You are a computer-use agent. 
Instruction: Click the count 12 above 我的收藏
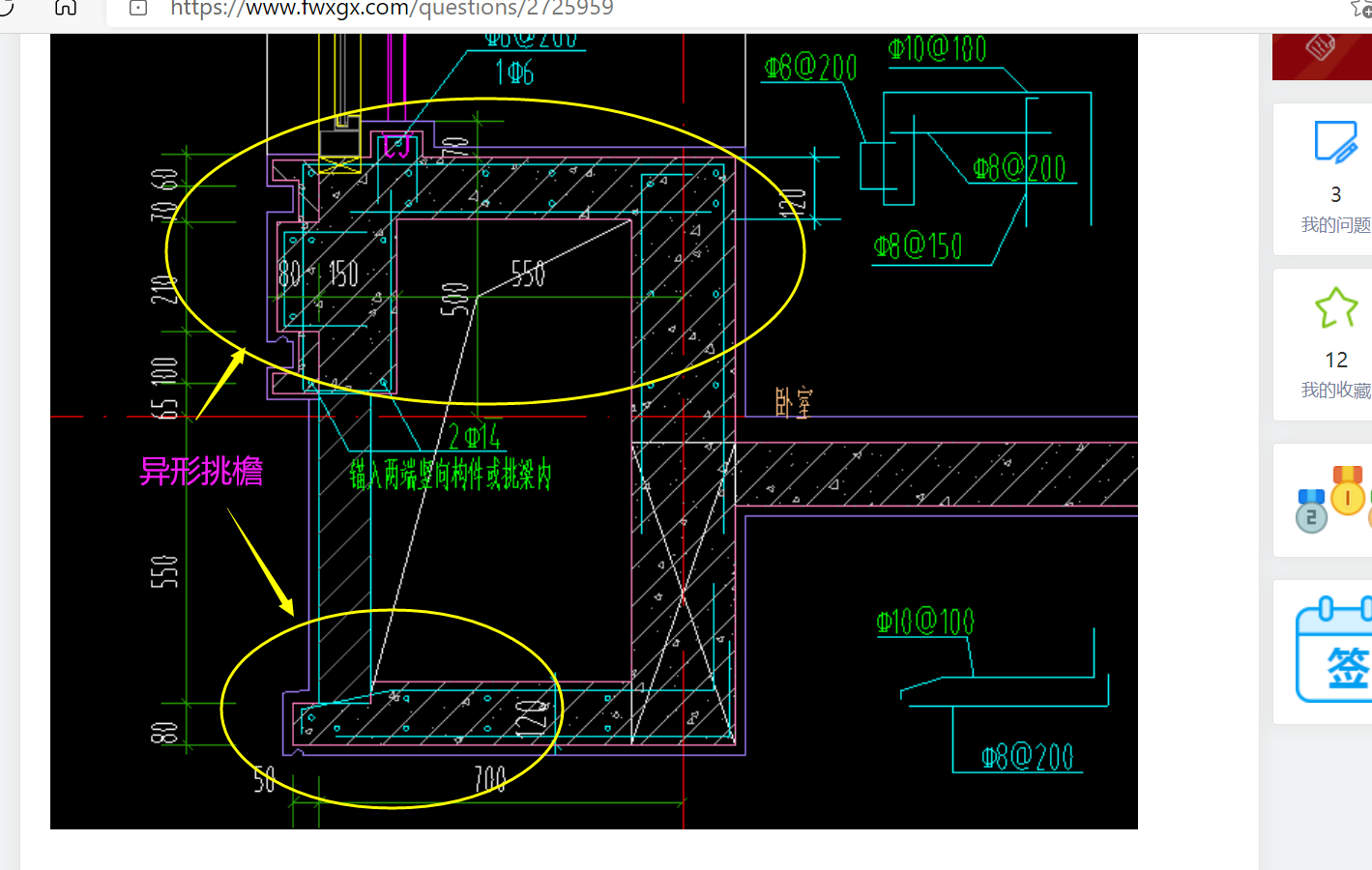click(x=1336, y=360)
